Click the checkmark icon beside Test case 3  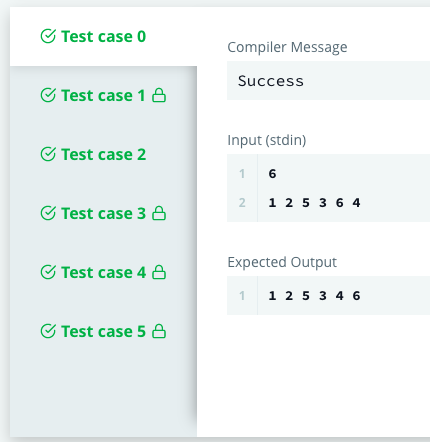(48, 213)
